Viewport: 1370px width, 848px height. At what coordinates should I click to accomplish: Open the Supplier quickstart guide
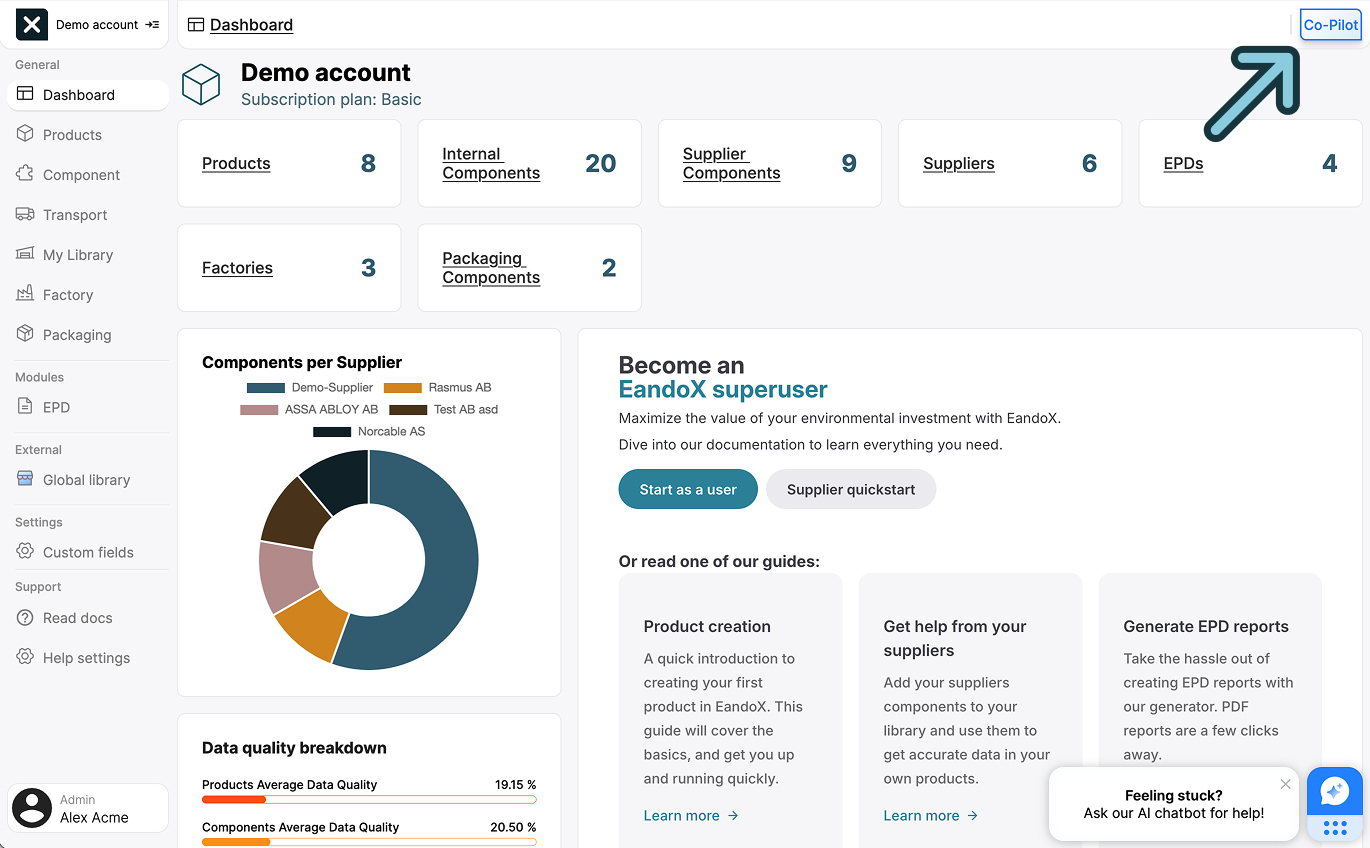(851, 489)
